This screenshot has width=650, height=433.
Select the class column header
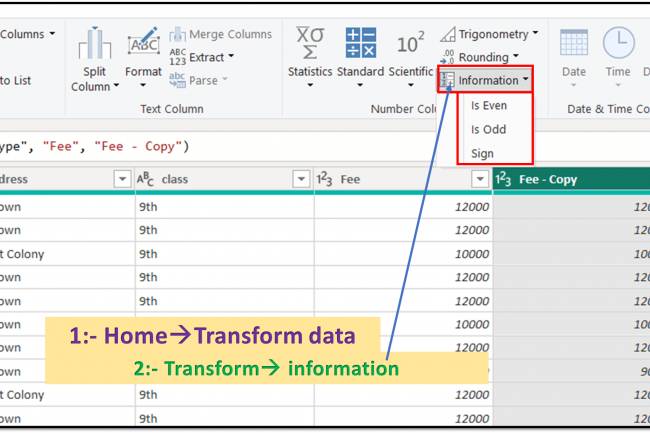click(224, 179)
